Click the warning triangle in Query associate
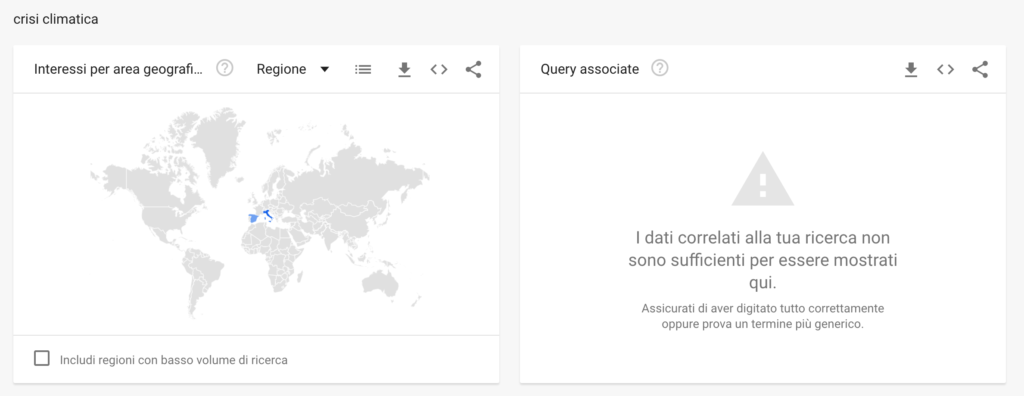This screenshot has height=396, width=1024. pyautogui.click(x=762, y=179)
